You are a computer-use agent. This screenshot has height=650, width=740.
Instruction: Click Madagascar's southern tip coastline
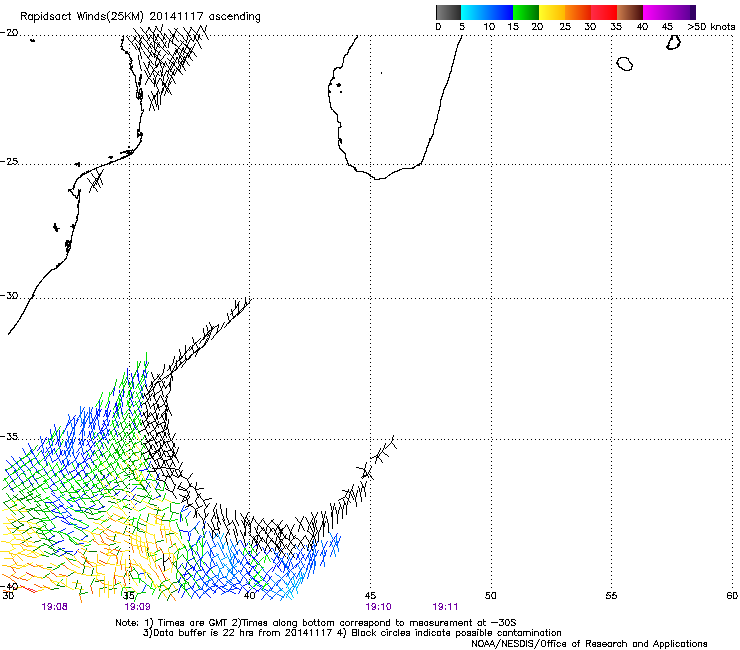(379, 178)
